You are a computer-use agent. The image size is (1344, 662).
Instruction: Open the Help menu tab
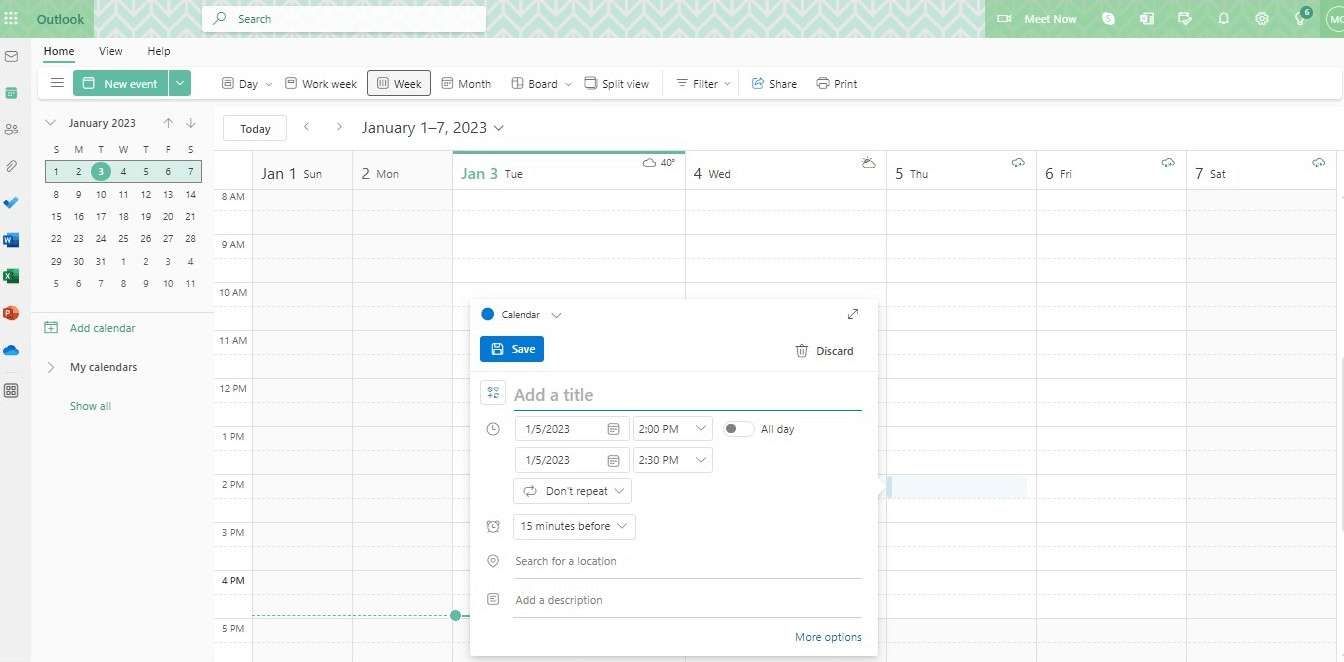tap(158, 51)
